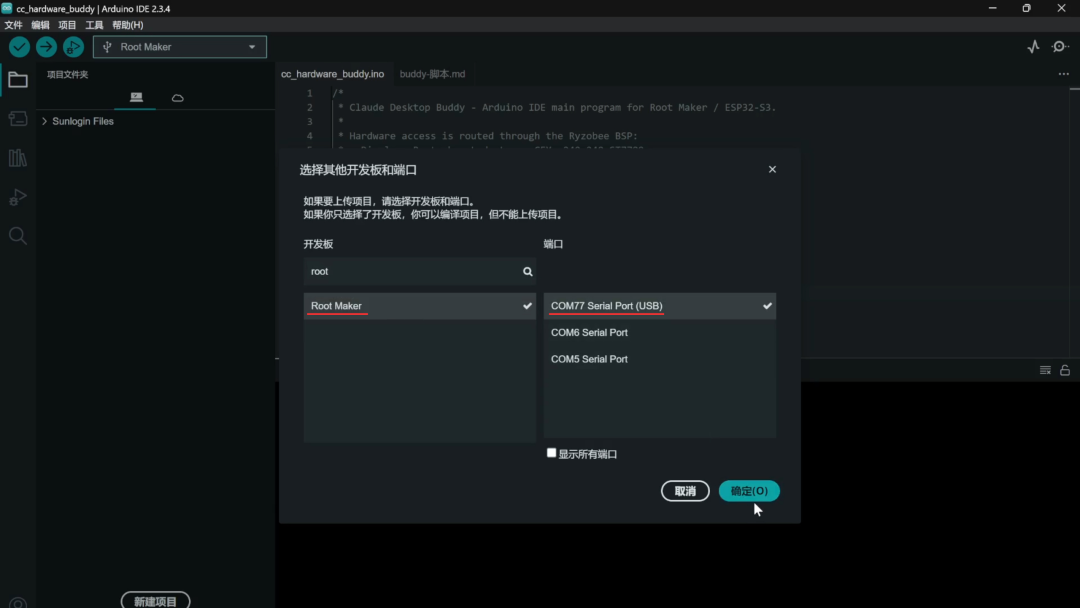
Task: Switch to local sketchbook computer icon
Action: (x=136, y=98)
